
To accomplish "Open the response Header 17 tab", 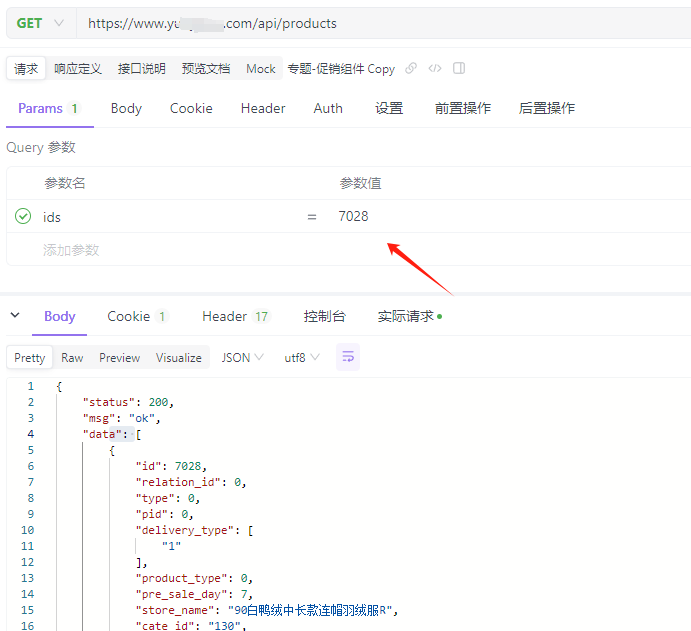I will click(237, 316).
